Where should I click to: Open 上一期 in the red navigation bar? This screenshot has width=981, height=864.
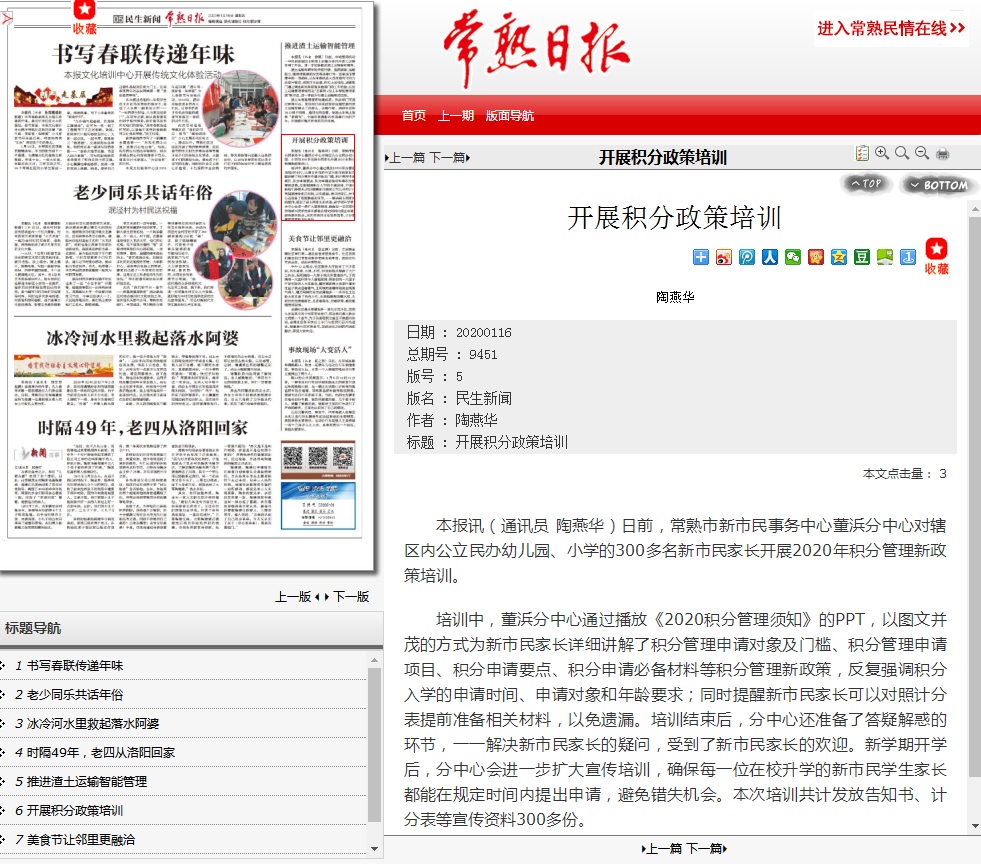pos(455,116)
